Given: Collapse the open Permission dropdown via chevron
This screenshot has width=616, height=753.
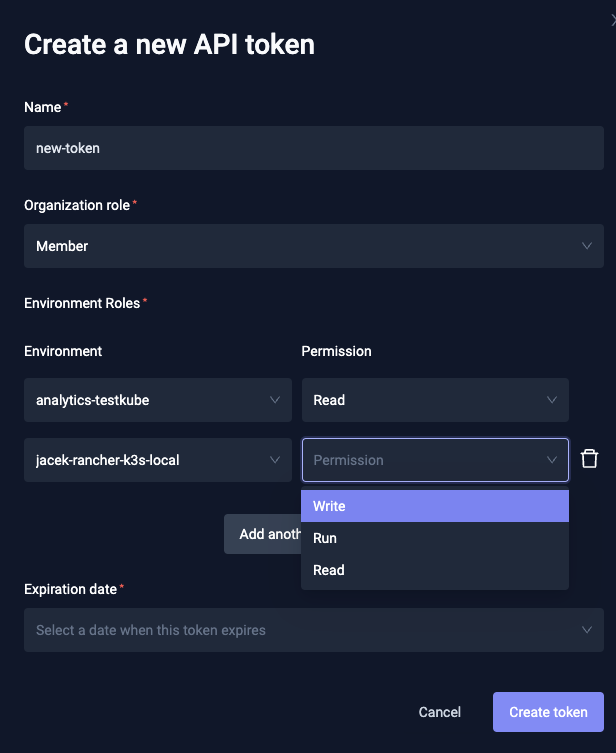Looking at the screenshot, I should (x=552, y=460).
